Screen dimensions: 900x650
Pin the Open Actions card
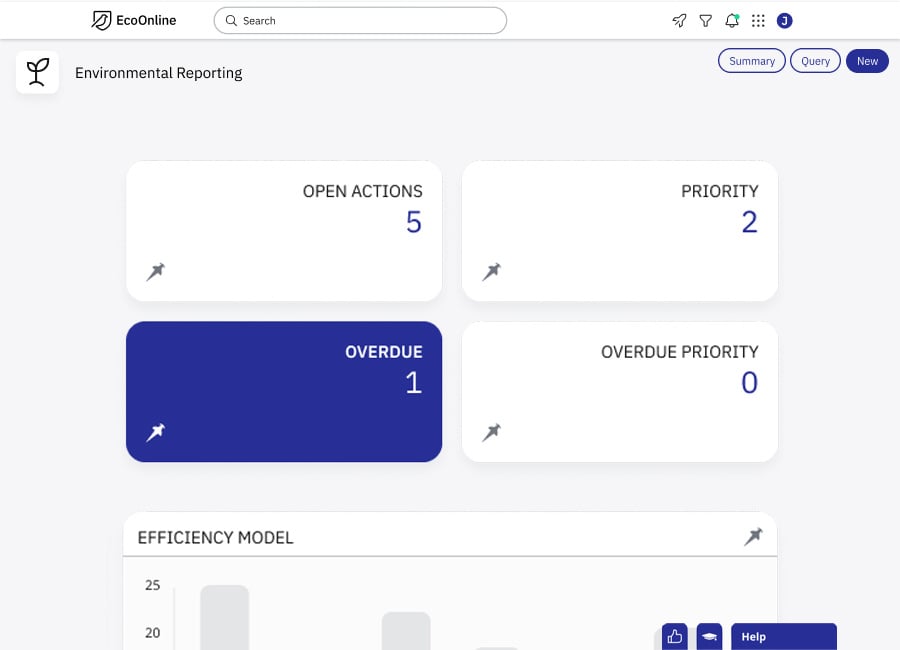tap(156, 271)
